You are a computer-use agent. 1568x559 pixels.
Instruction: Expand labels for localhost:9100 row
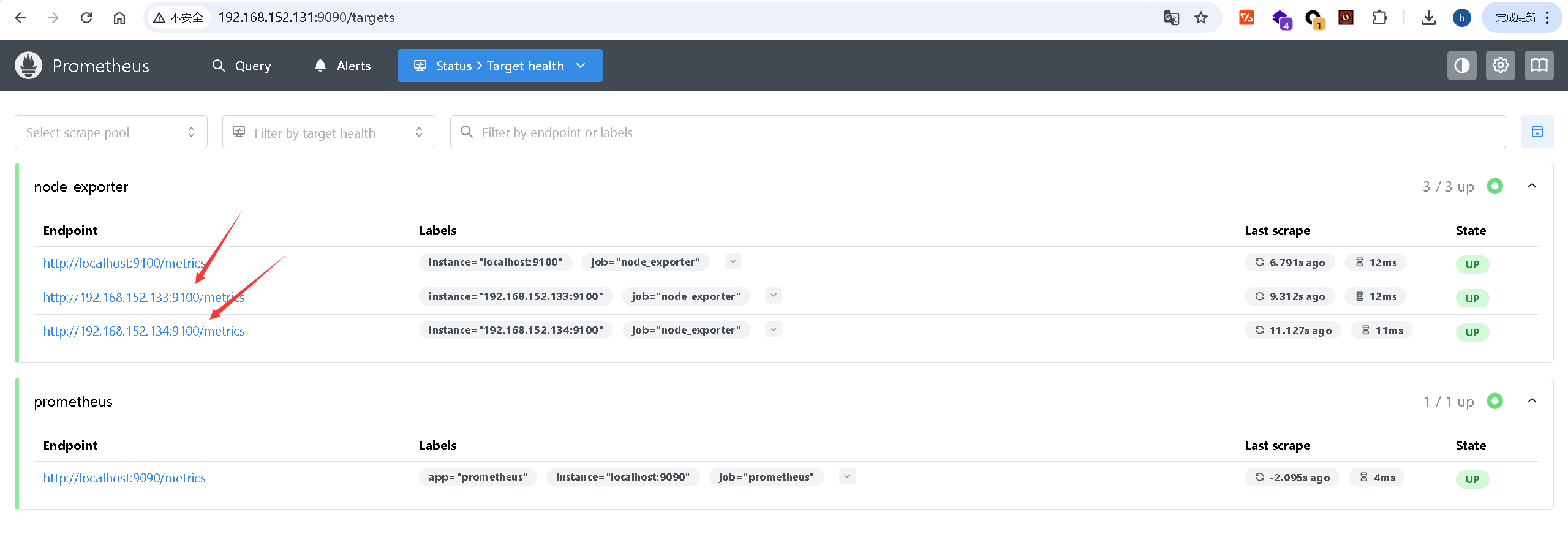733,261
